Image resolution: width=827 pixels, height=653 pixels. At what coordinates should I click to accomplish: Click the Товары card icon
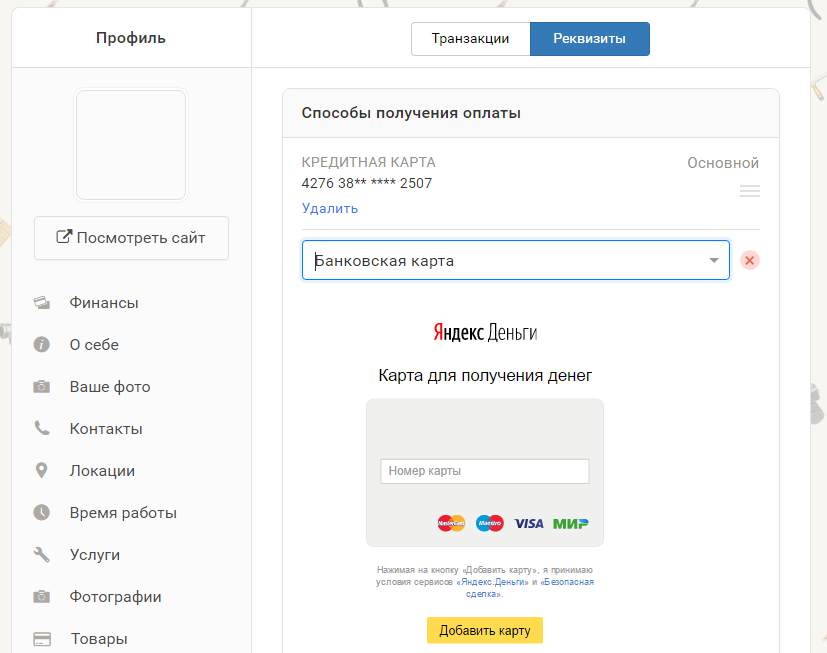pos(42,639)
